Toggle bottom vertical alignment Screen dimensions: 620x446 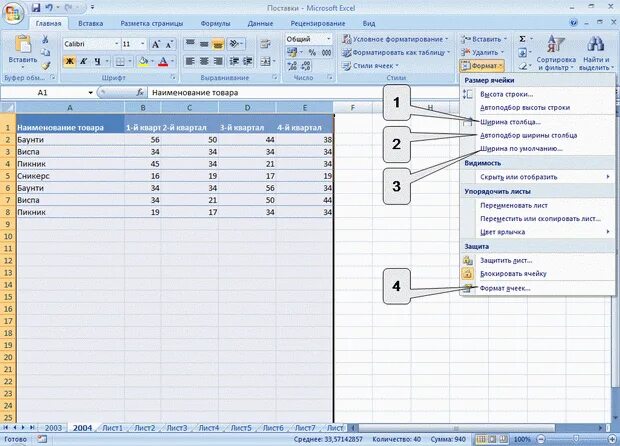218,43
